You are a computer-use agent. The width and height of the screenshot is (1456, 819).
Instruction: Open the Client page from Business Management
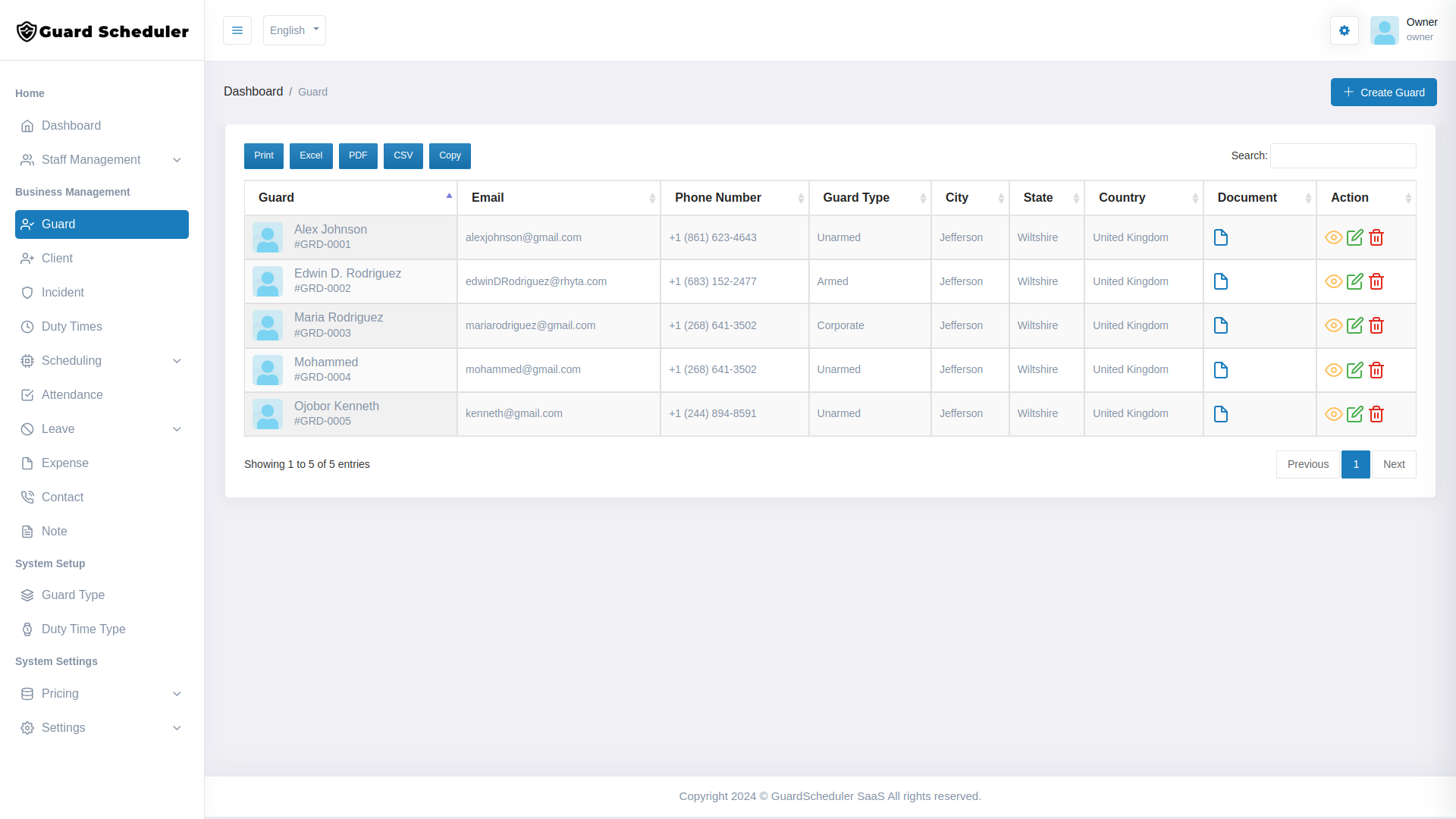[x=56, y=259]
